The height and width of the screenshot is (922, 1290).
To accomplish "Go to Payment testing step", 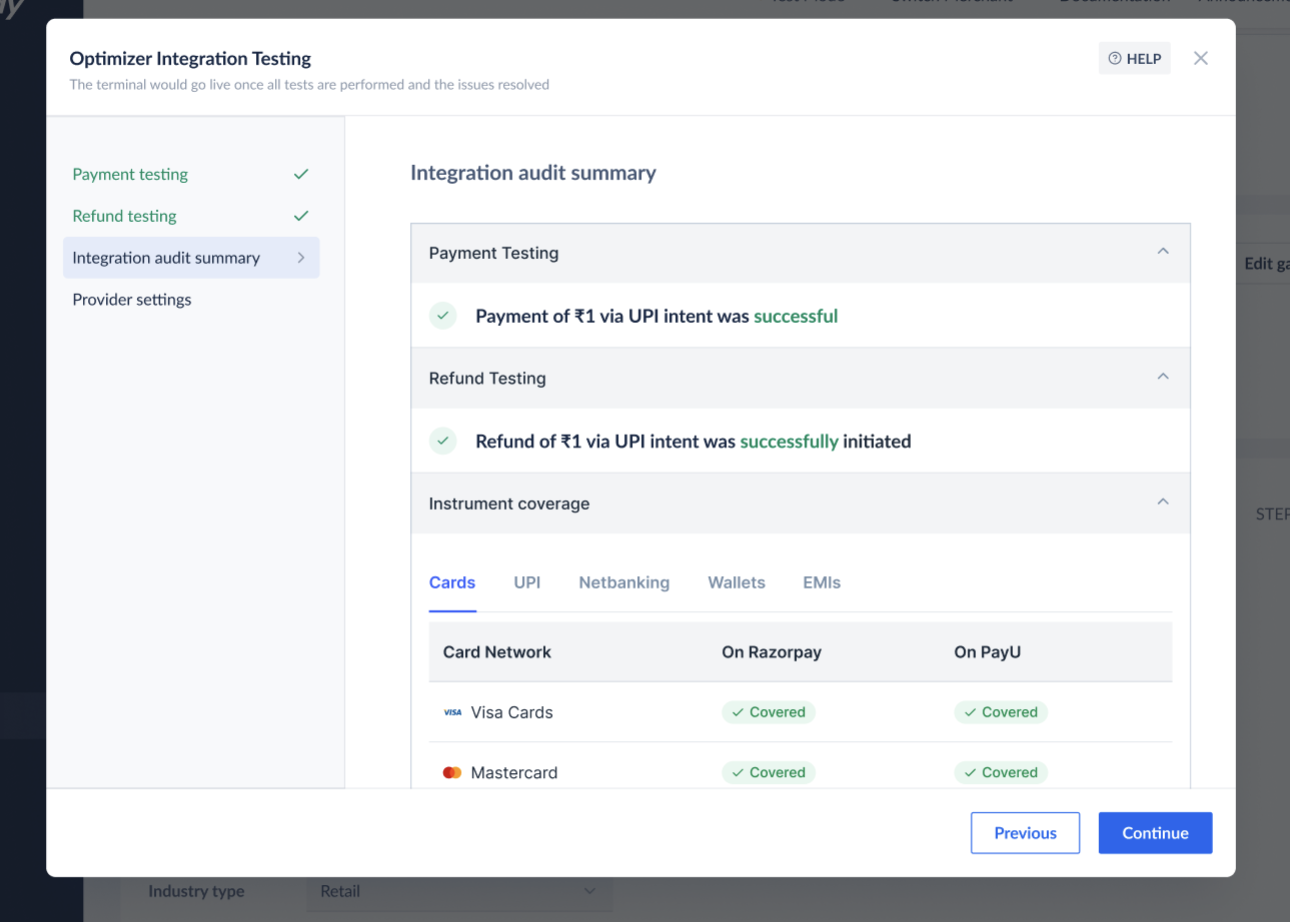I will pyautogui.click(x=130, y=174).
